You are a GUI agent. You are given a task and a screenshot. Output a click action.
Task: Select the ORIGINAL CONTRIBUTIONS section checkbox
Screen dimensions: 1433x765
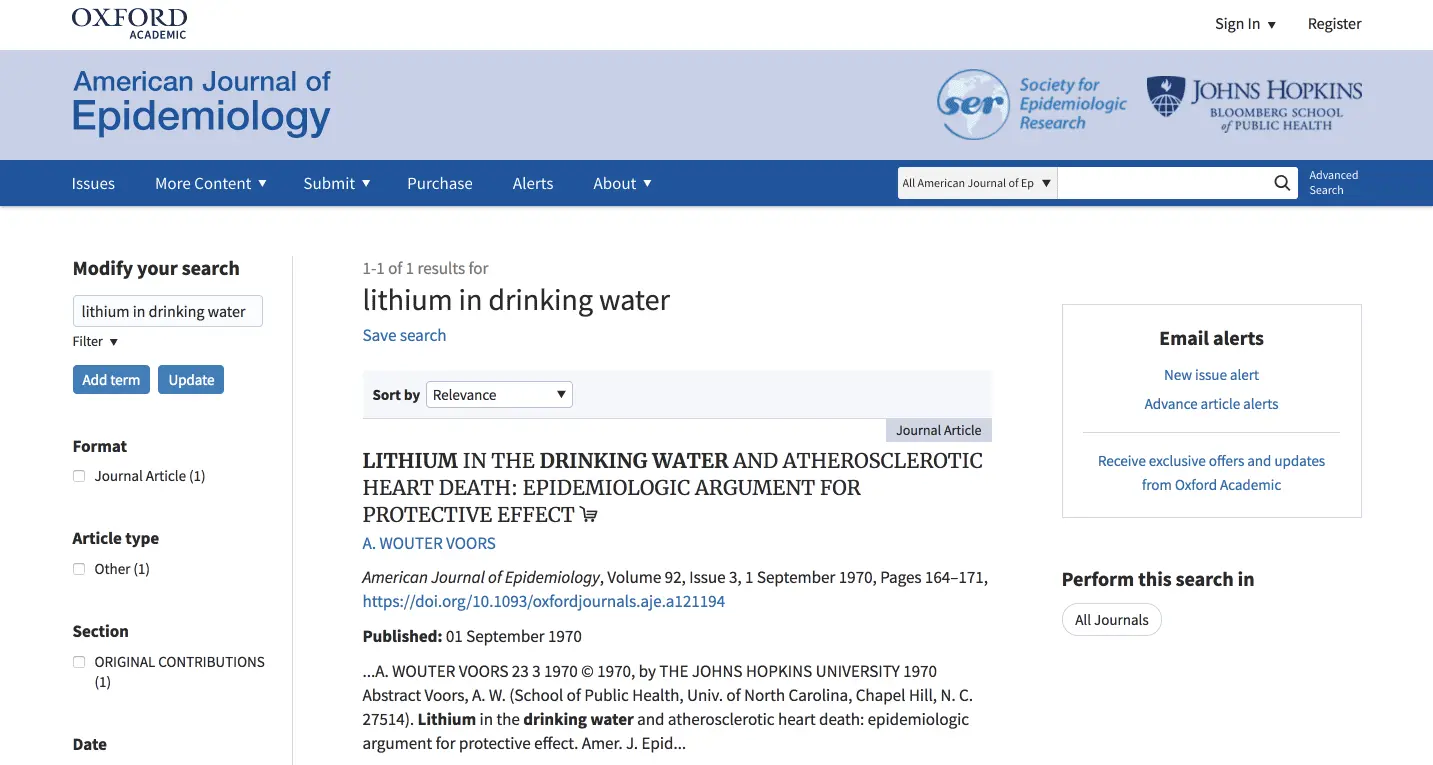(79, 662)
